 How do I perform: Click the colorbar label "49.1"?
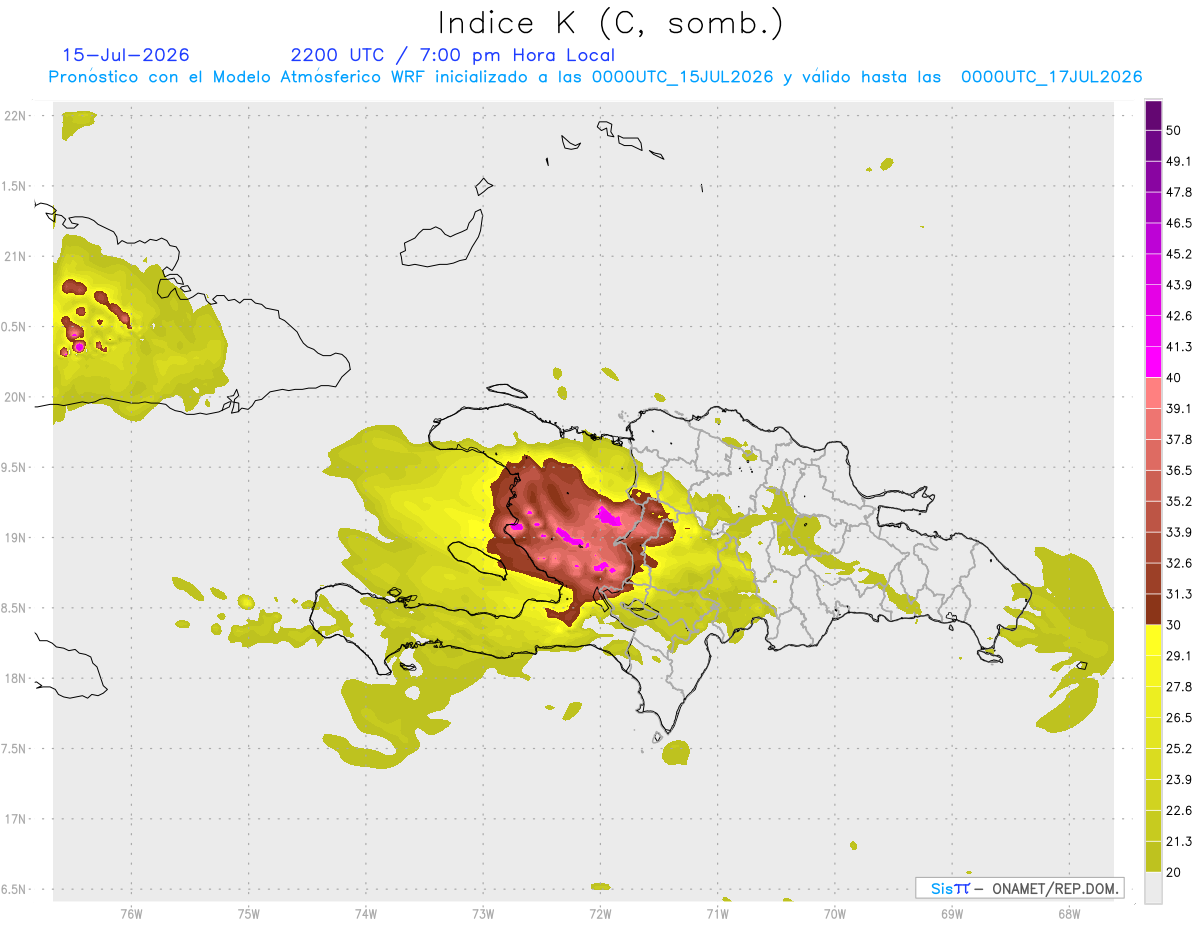click(1179, 162)
